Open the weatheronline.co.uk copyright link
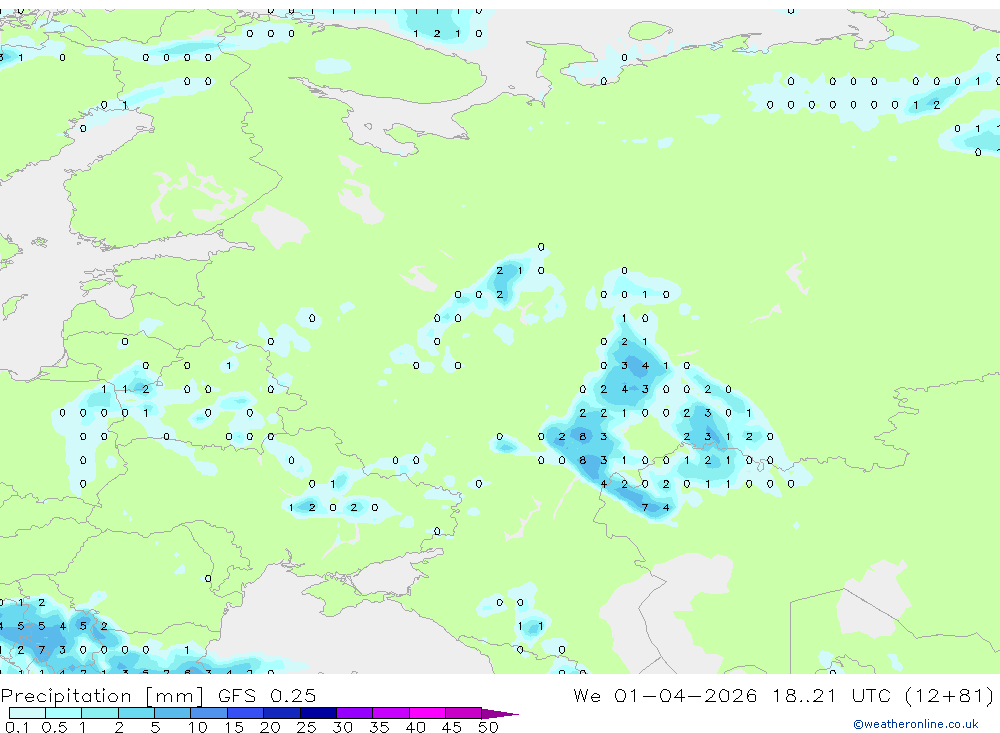1000x733 pixels. coord(916,724)
